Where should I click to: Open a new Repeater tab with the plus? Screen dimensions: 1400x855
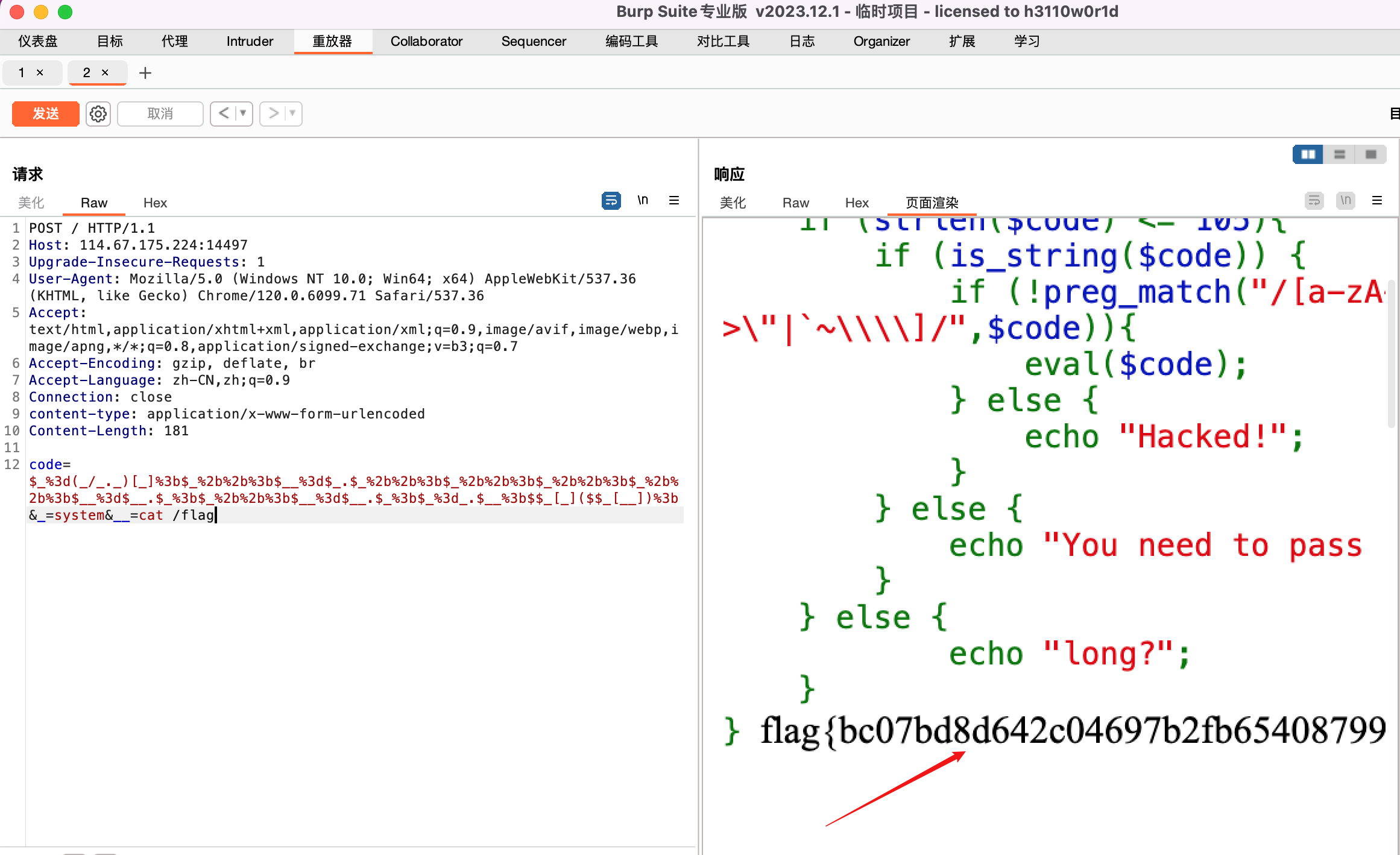tap(145, 72)
